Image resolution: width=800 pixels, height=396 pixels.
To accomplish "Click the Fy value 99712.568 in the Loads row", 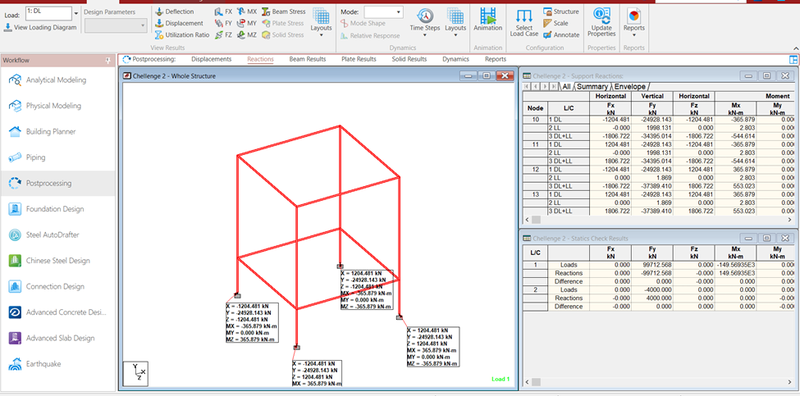I will 652,265.
